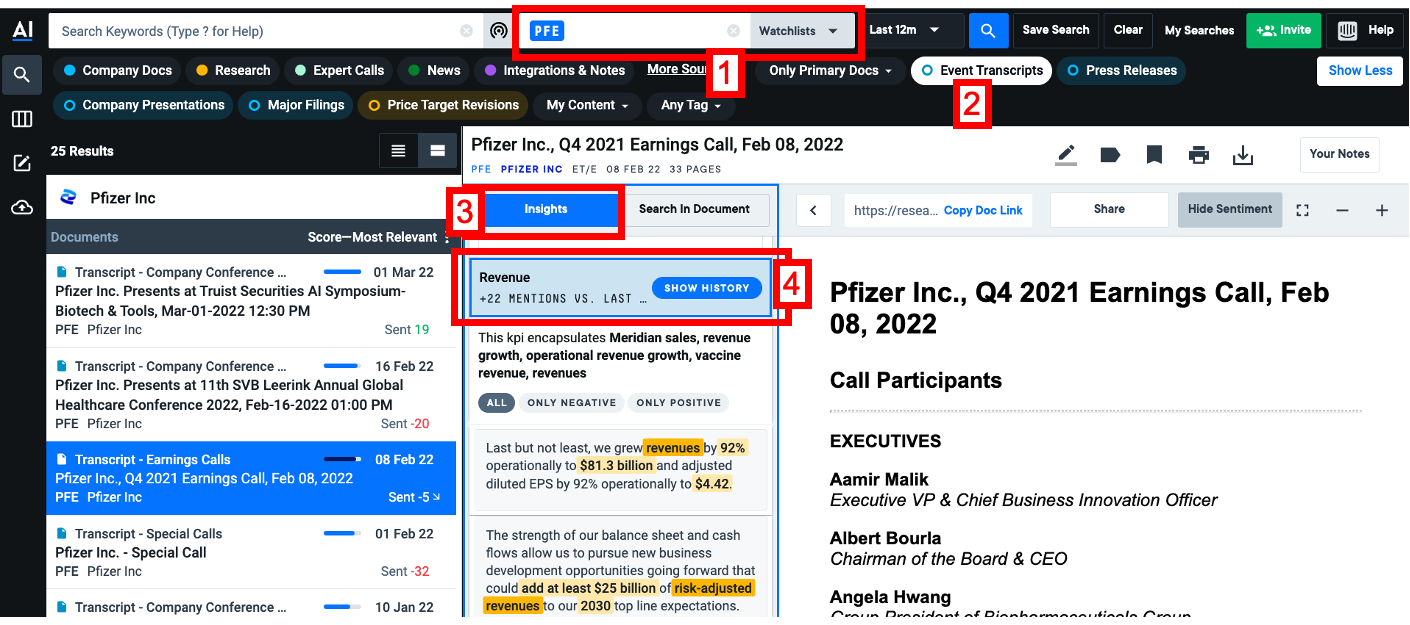1410x625 pixels.
Task: Expand the Only Primary Docs dropdown
Action: pos(829,71)
